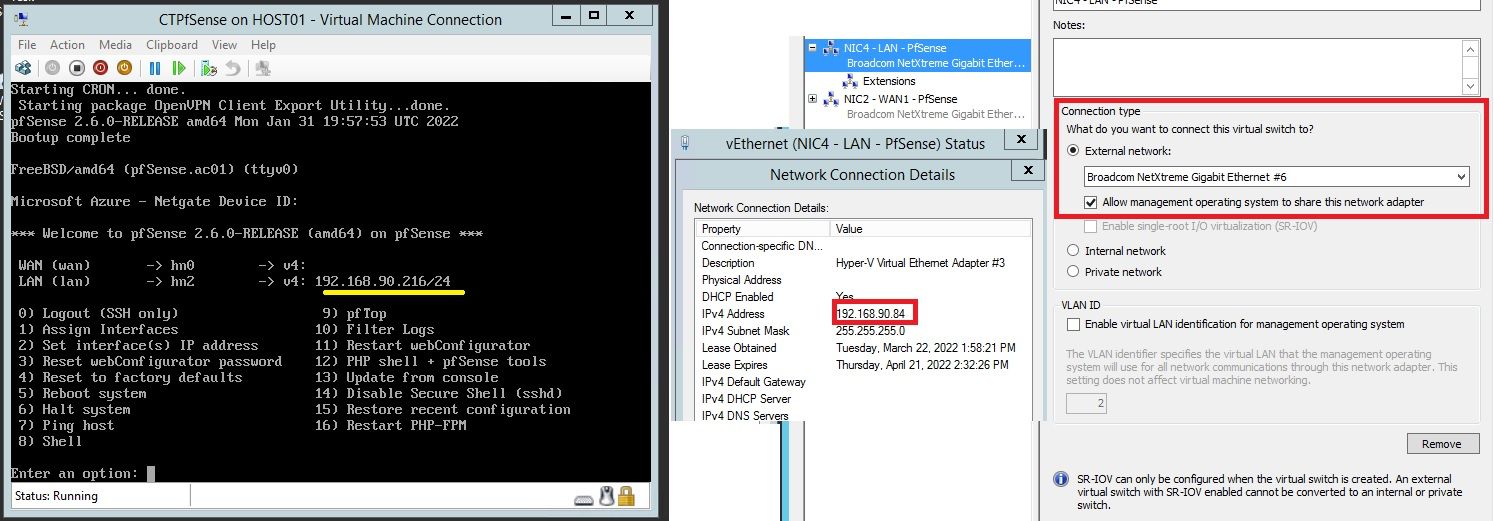Minimize the Virtual Machine Connection window

pyautogui.click(x=564, y=16)
